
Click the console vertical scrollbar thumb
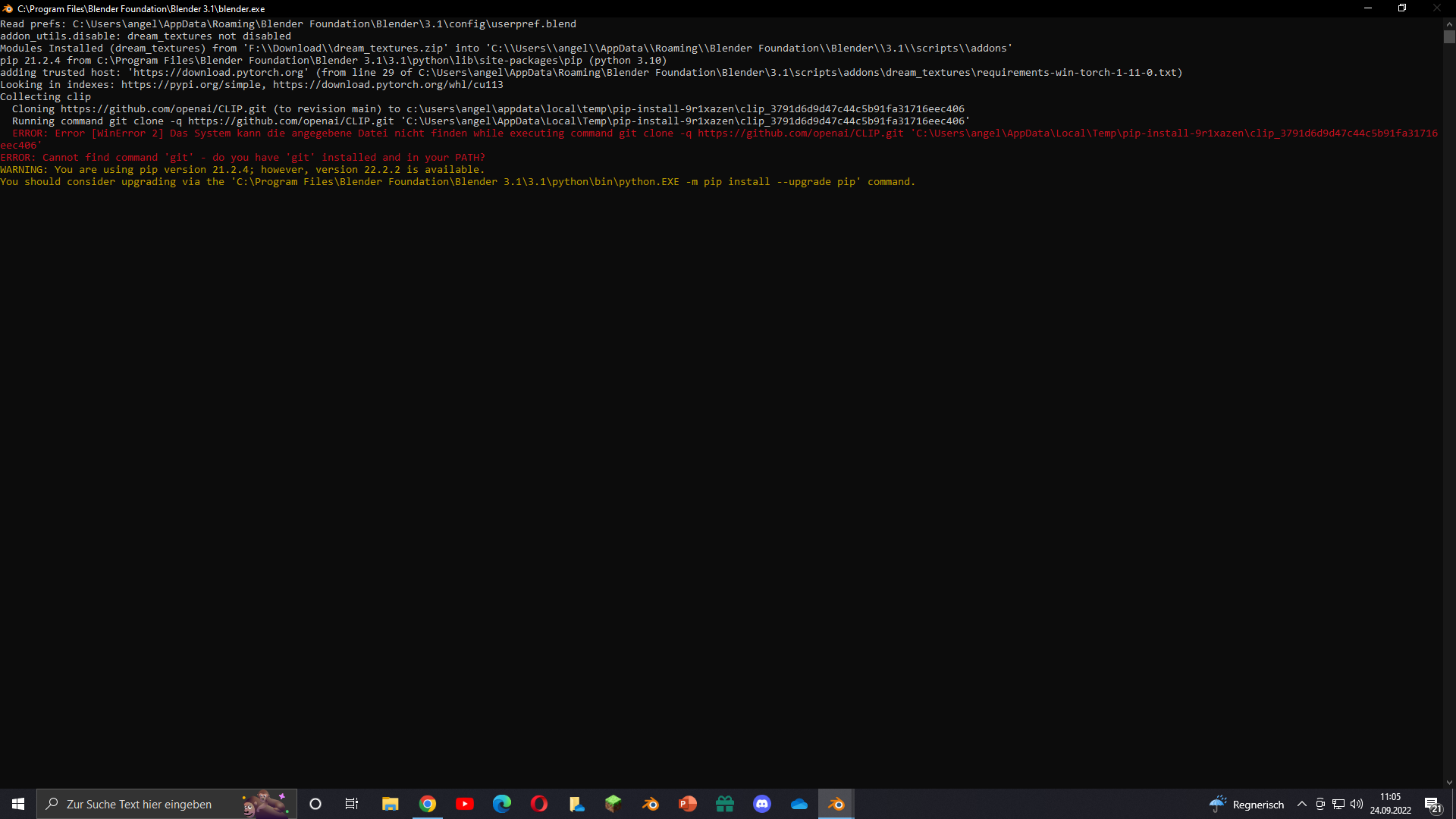1449,37
